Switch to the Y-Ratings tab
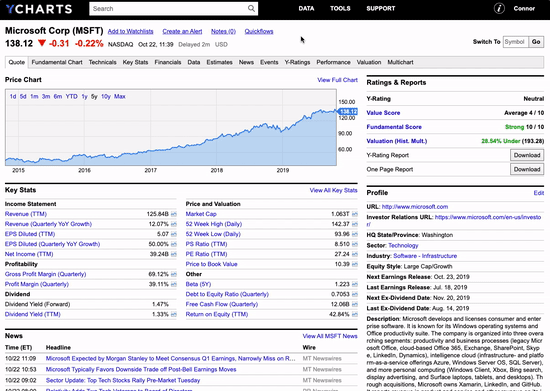Screen dimensions: 550x391 (x=297, y=62)
